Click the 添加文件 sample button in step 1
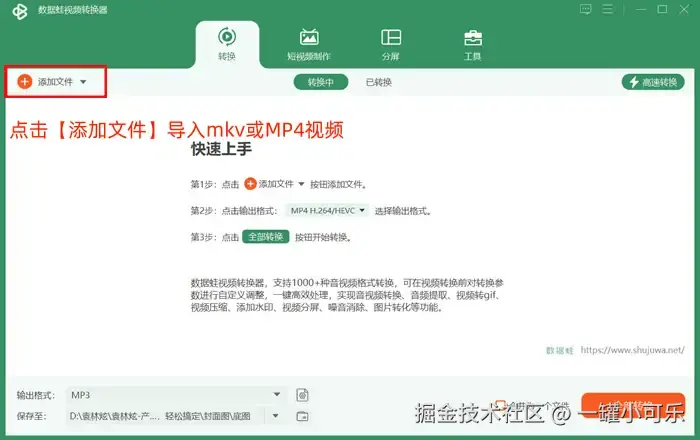 274,184
